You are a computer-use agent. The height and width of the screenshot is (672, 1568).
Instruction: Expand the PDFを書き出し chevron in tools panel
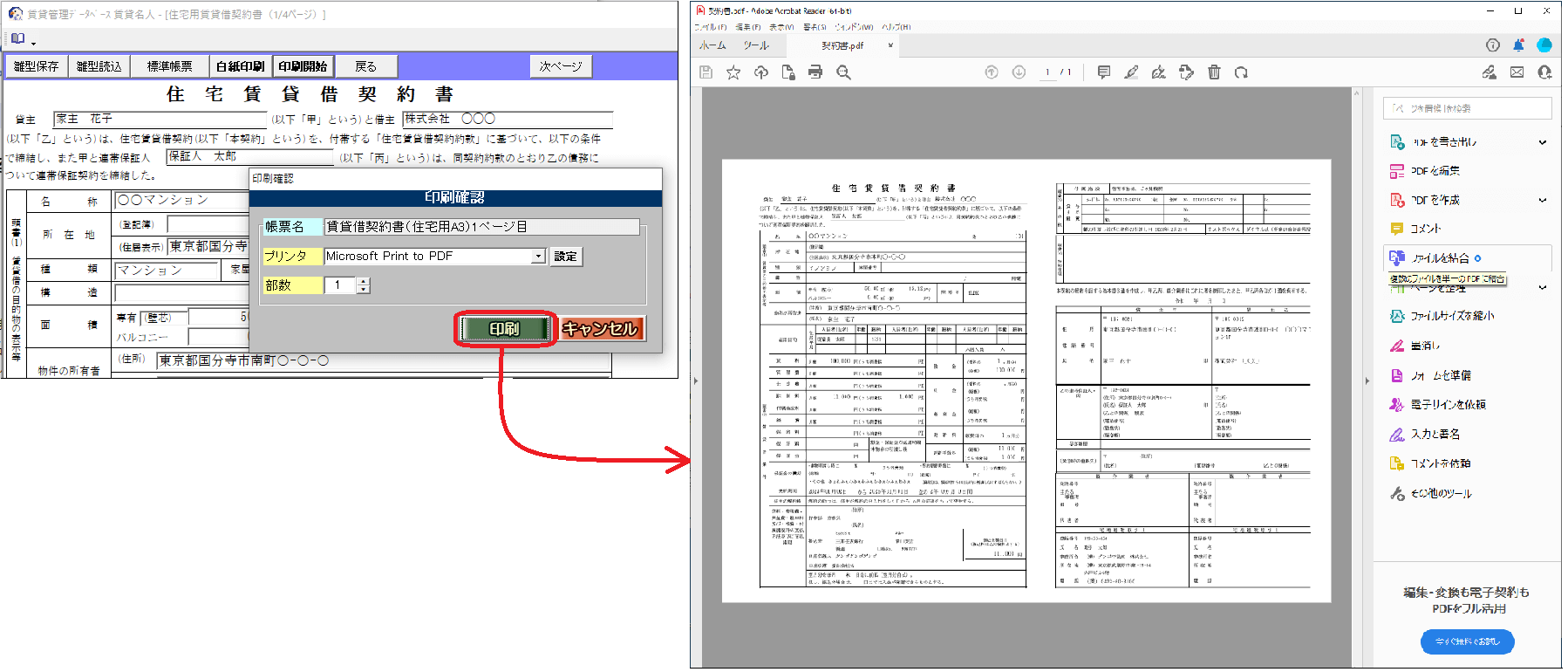tap(1542, 142)
